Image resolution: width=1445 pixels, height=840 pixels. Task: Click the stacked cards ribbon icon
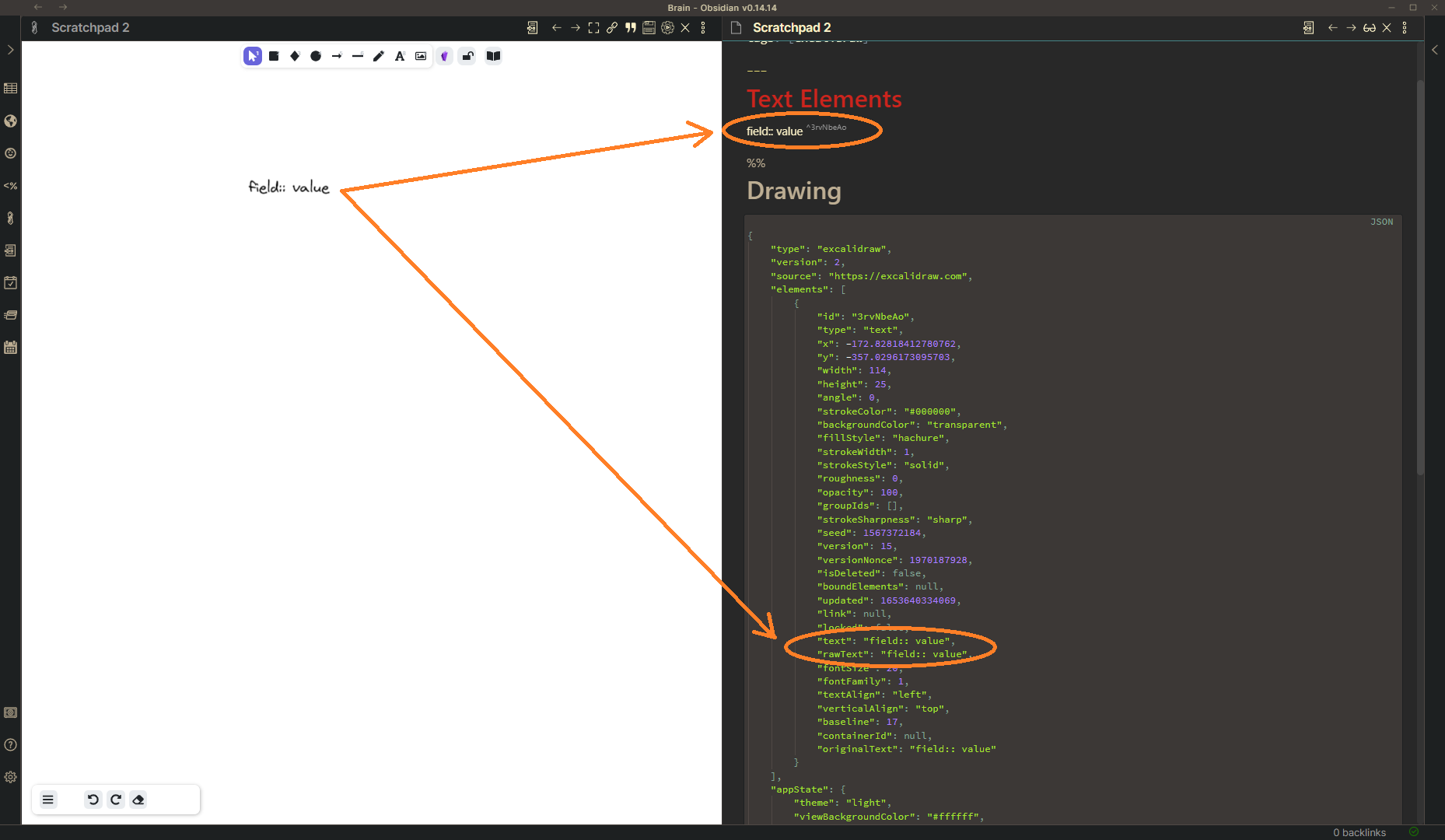(10, 315)
